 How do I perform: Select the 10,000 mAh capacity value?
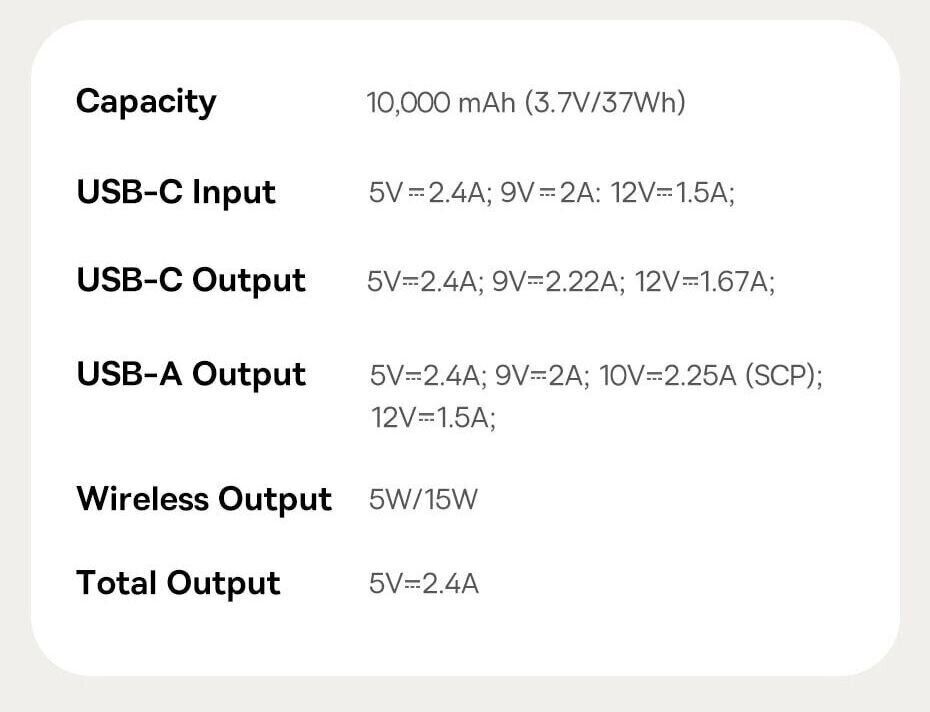click(441, 103)
